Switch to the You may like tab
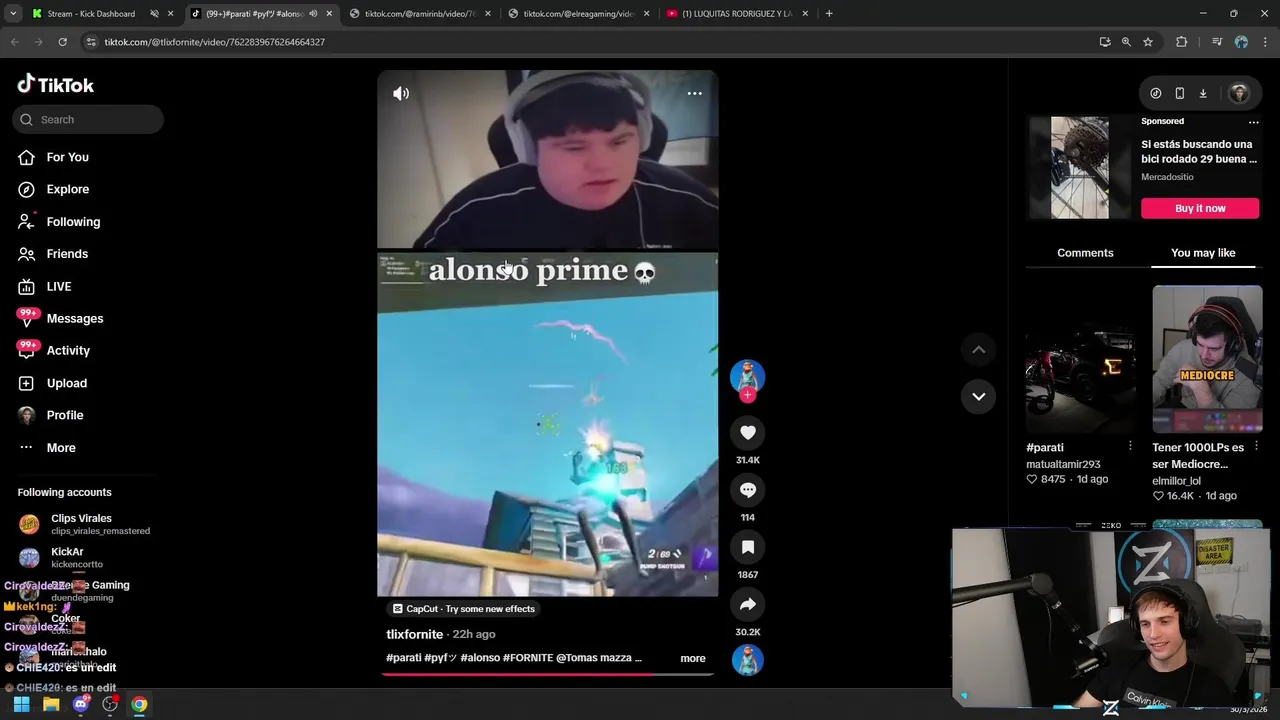 1203,253
